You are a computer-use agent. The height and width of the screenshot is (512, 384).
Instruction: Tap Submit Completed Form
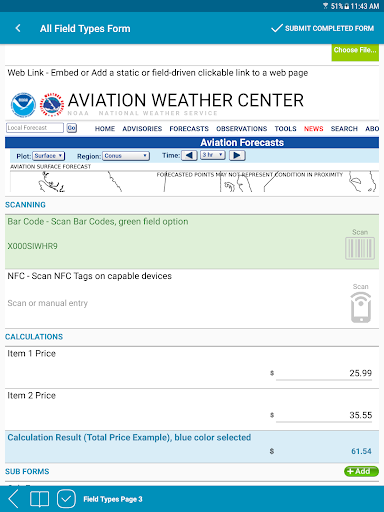pos(322,28)
